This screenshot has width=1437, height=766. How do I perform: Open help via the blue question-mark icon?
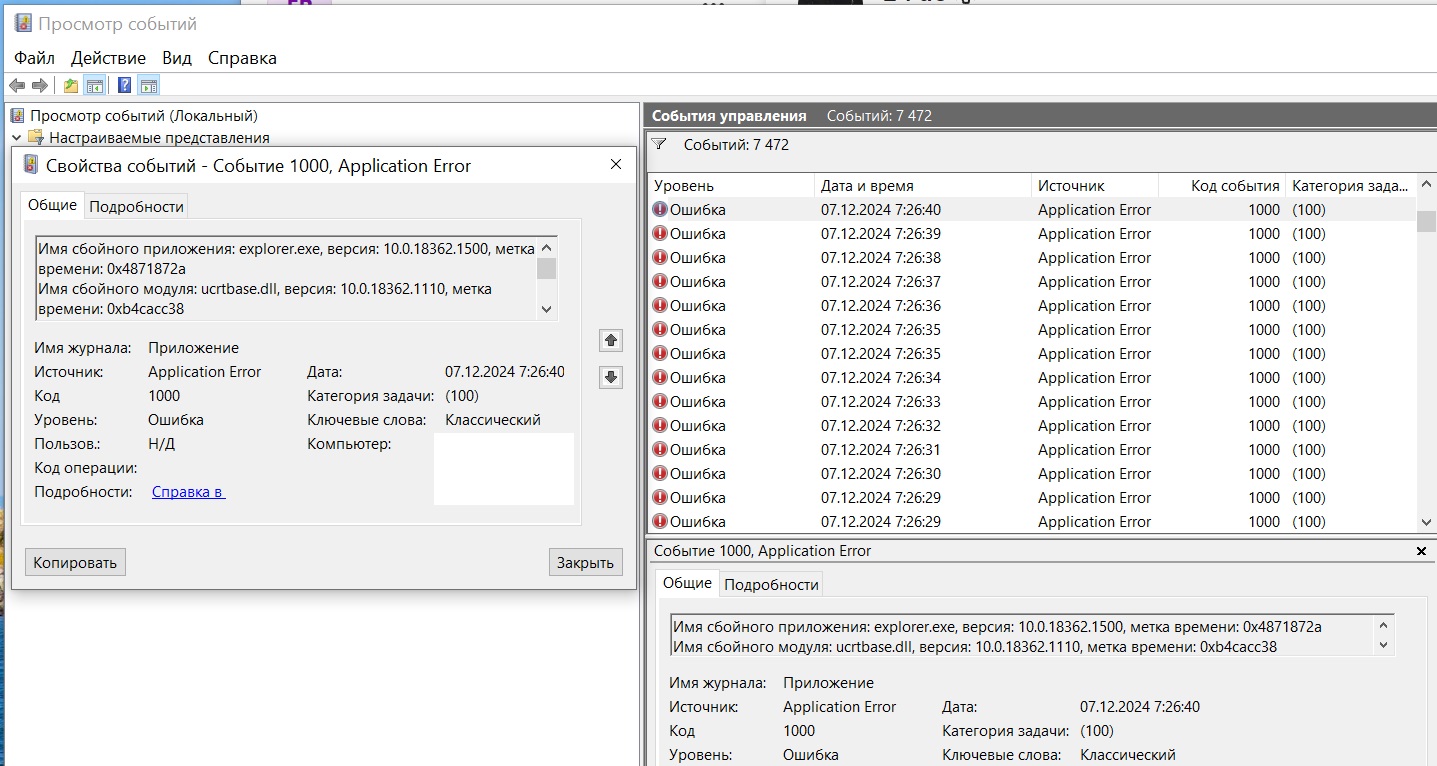click(x=125, y=86)
